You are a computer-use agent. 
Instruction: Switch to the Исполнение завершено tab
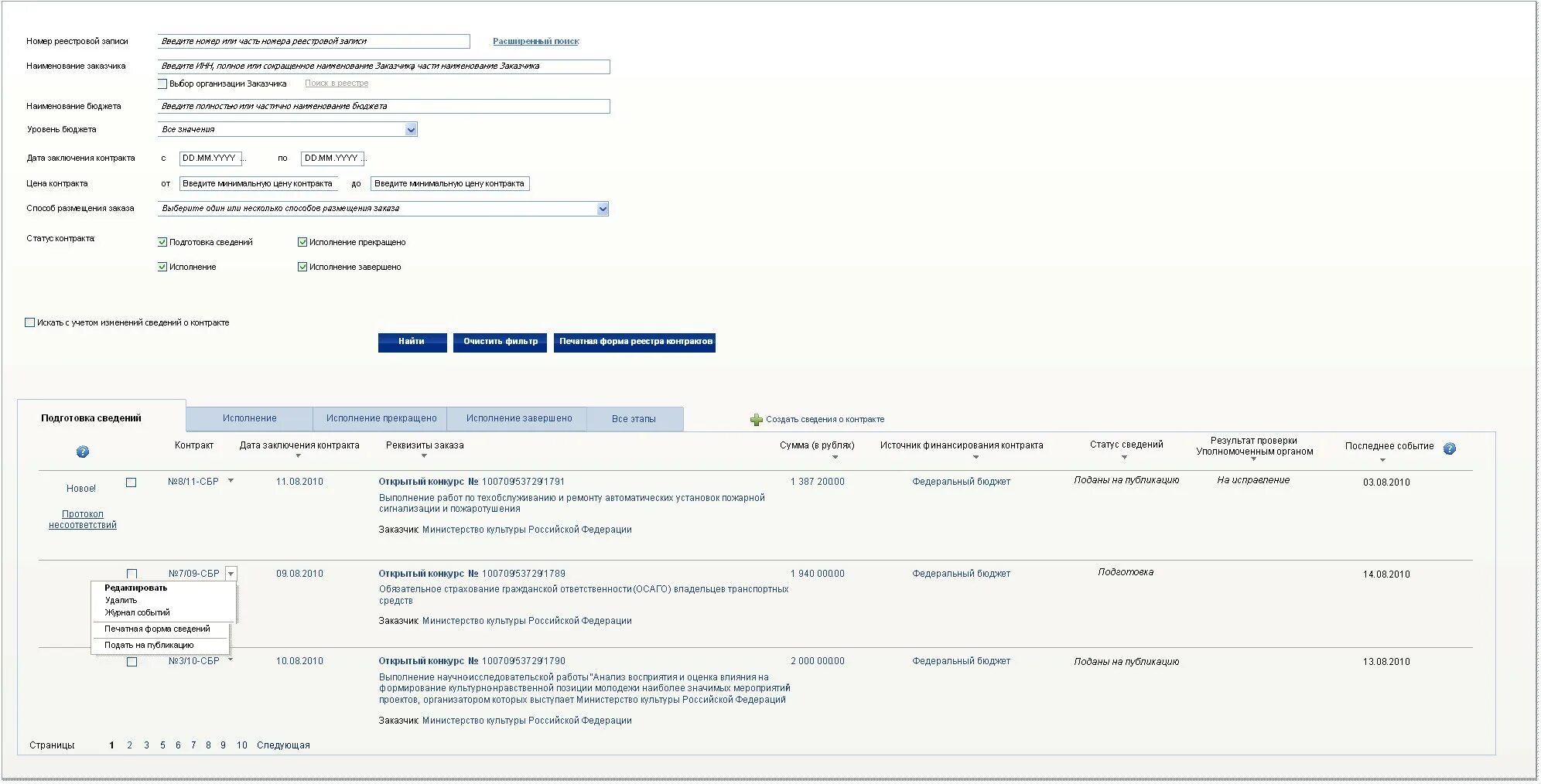pos(518,418)
